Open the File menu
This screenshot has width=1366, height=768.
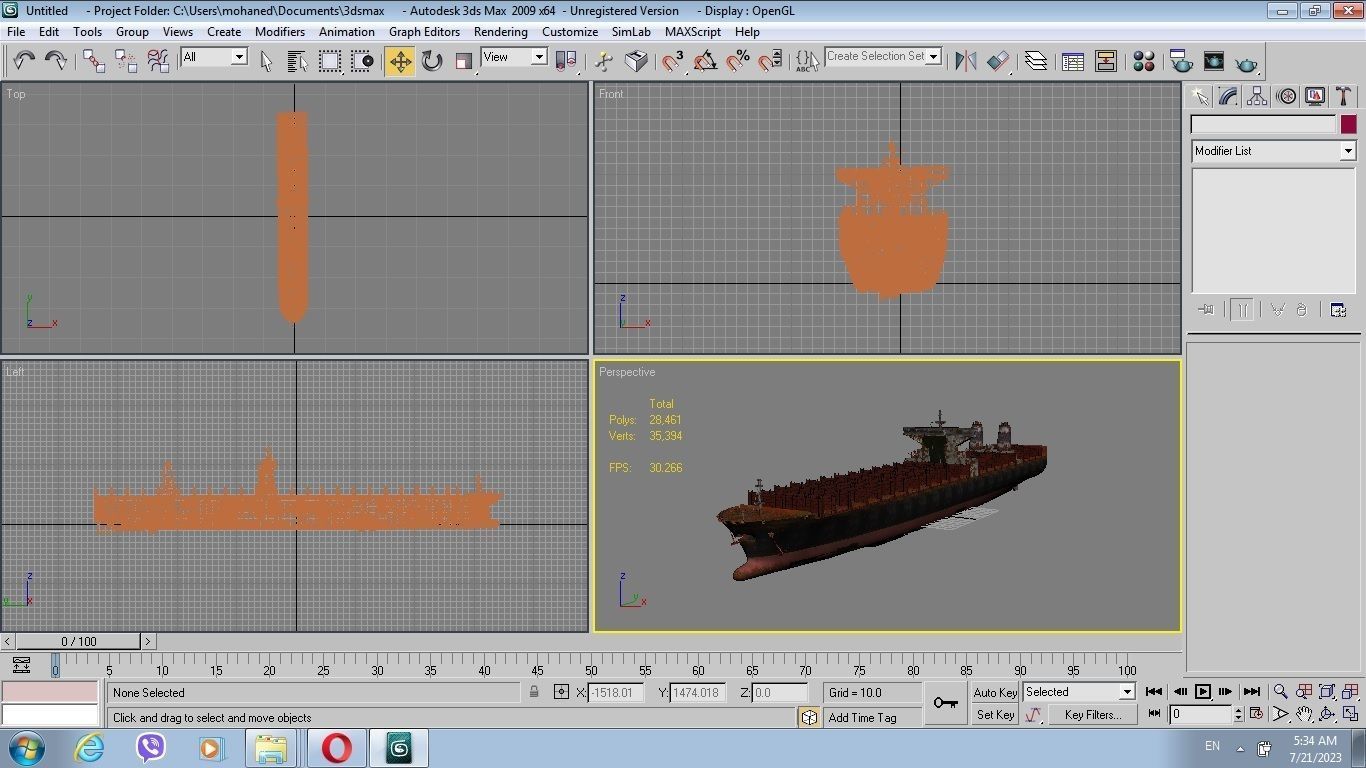(x=16, y=32)
